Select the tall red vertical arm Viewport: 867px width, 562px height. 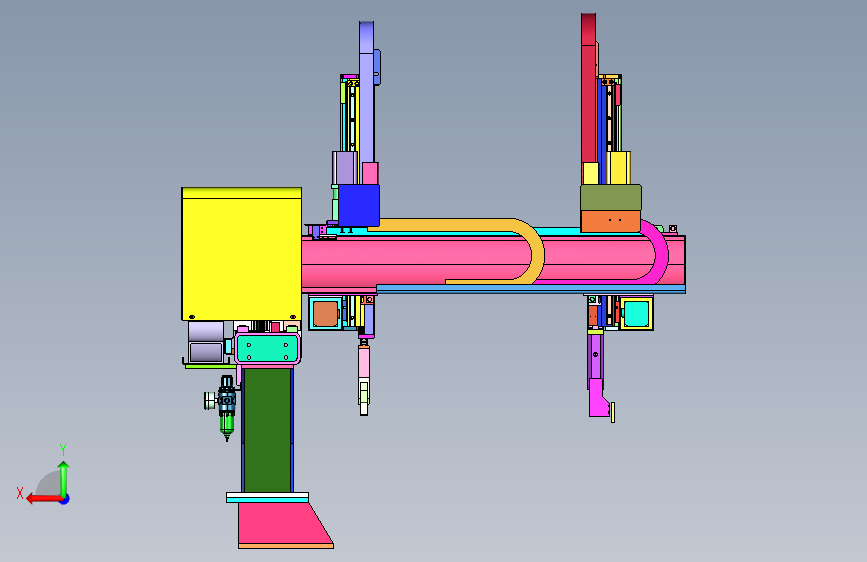pyautogui.click(x=588, y=89)
